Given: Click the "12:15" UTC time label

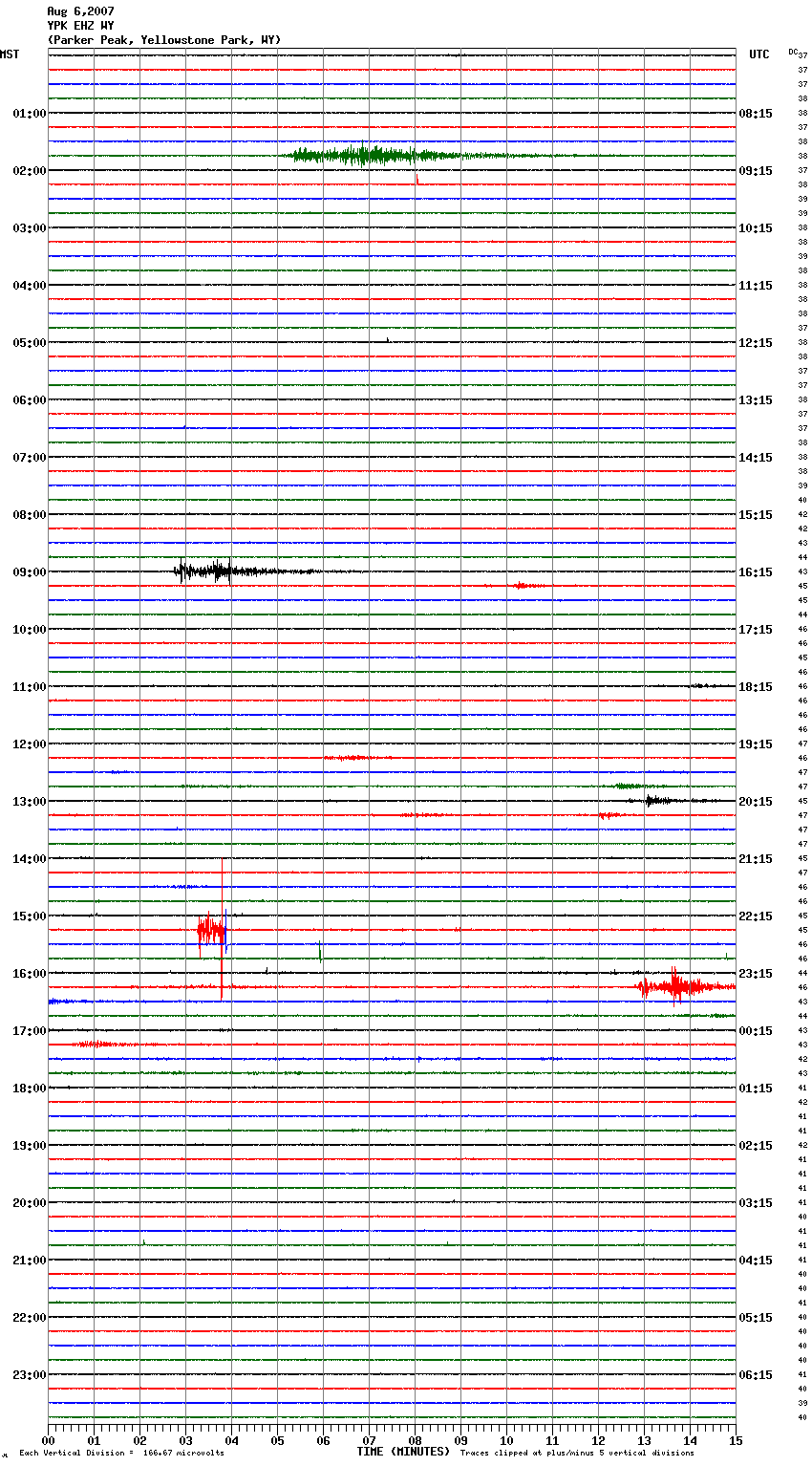Looking at the screenshot, I should tap(756, 343).
